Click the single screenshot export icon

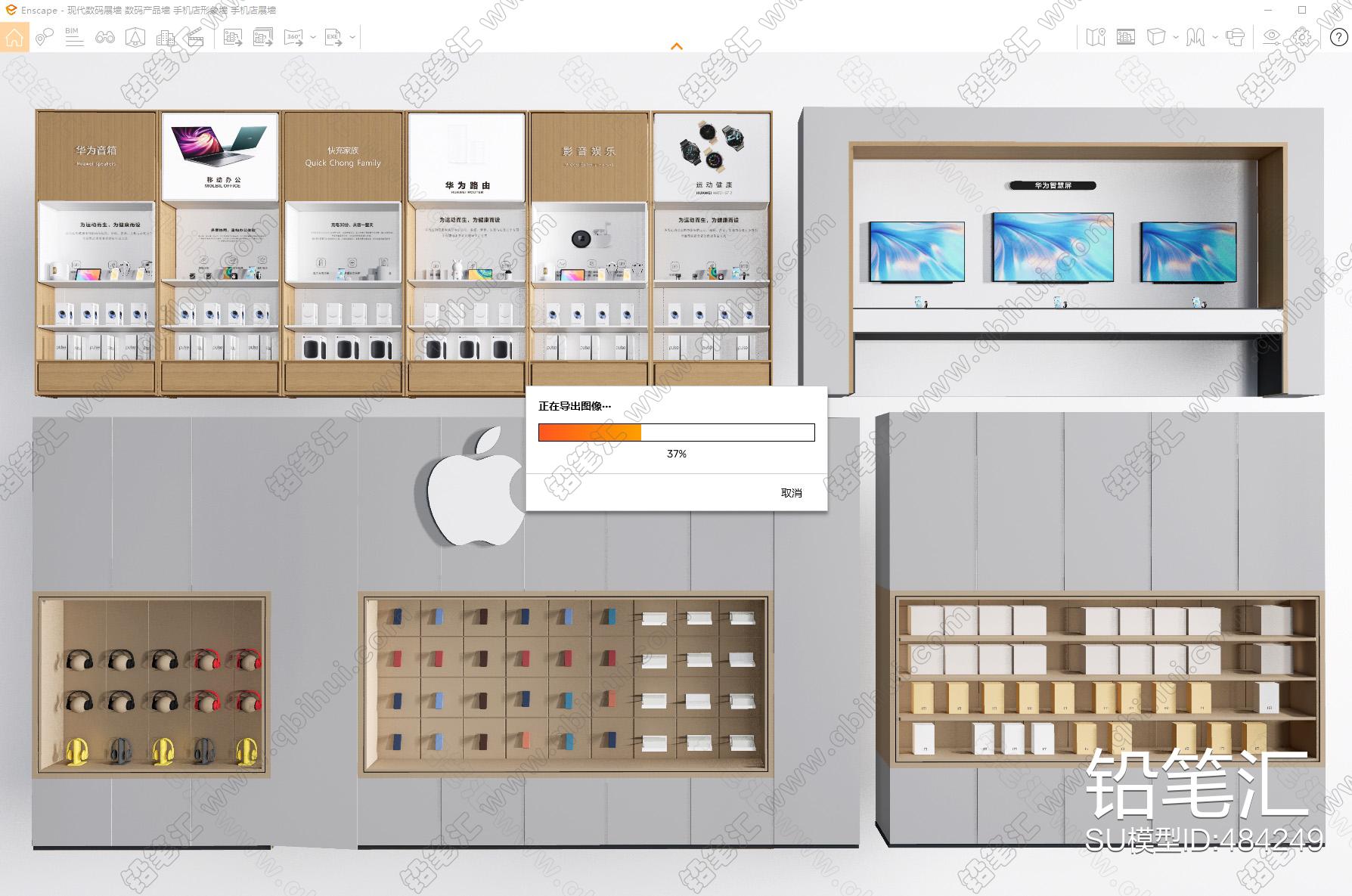[233, 37]
